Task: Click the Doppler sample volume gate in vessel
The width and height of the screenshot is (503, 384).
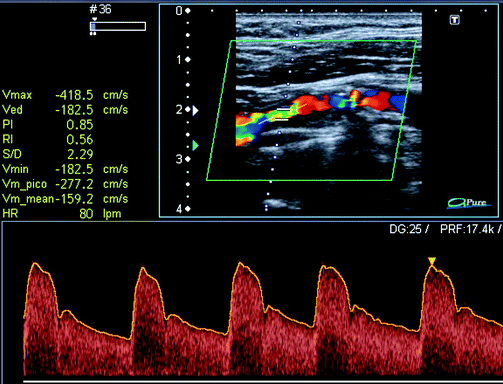Action: [282, 114]
